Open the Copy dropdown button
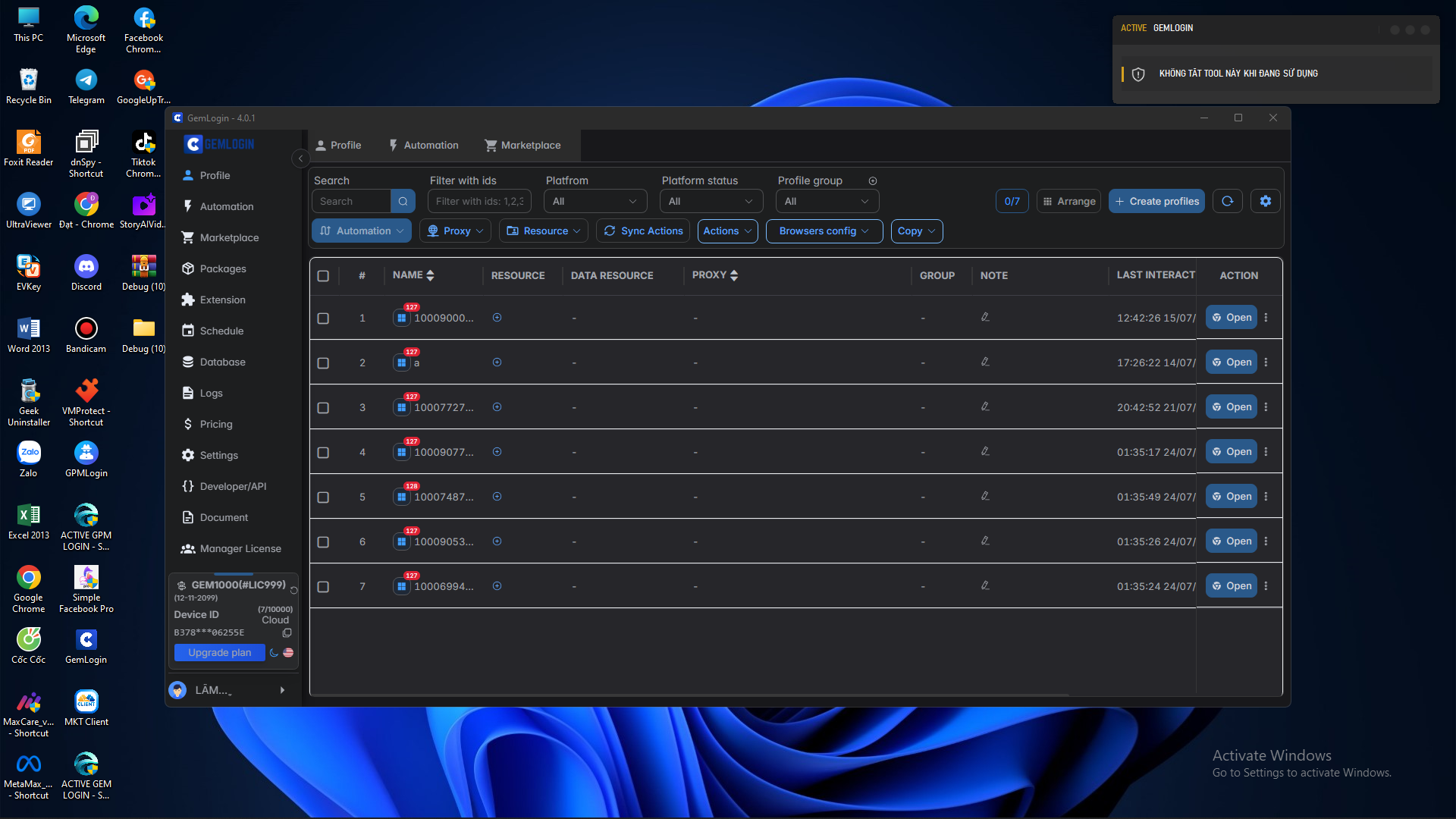This screenshot has width=1456, height=819. [x=917, y=231]
